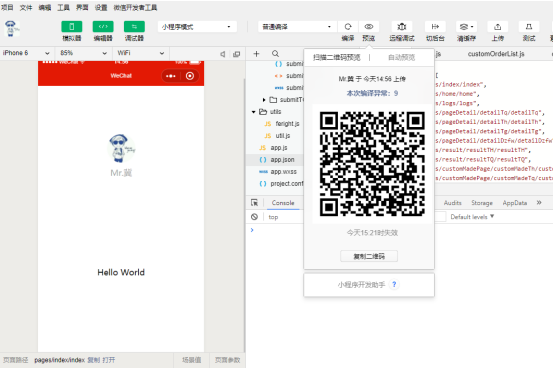
Task: Click the upload icon in toolbar
Action: click(497, 27)
